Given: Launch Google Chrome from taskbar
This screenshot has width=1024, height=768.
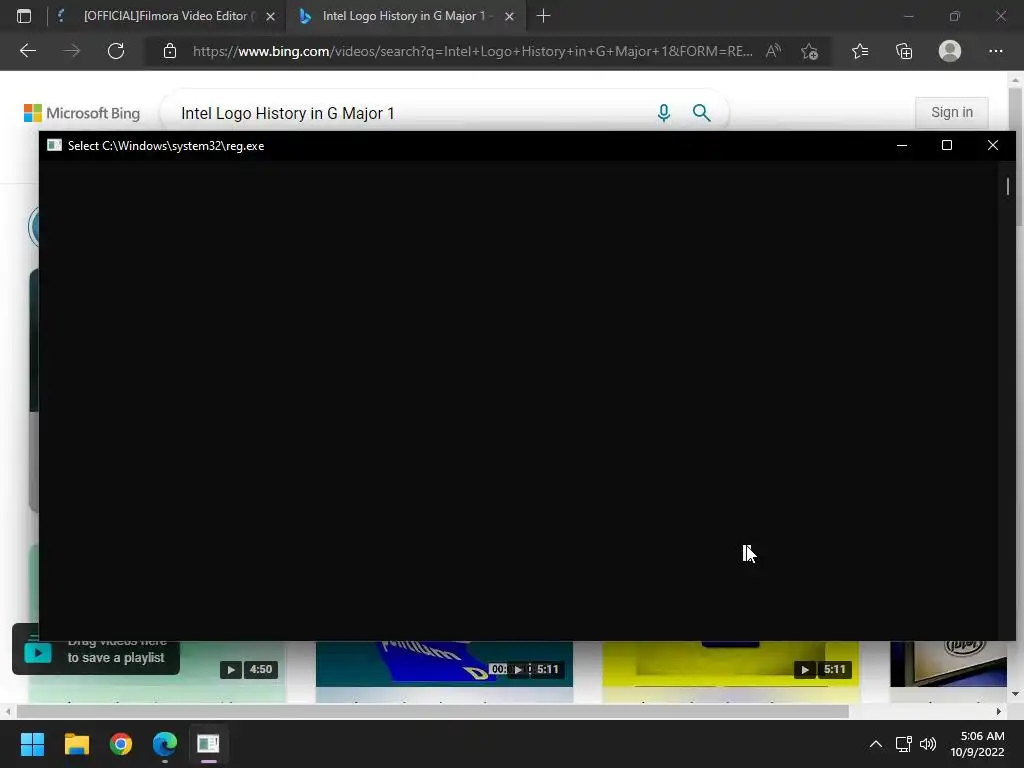Looking at the screenshot, I should [121, 744].
